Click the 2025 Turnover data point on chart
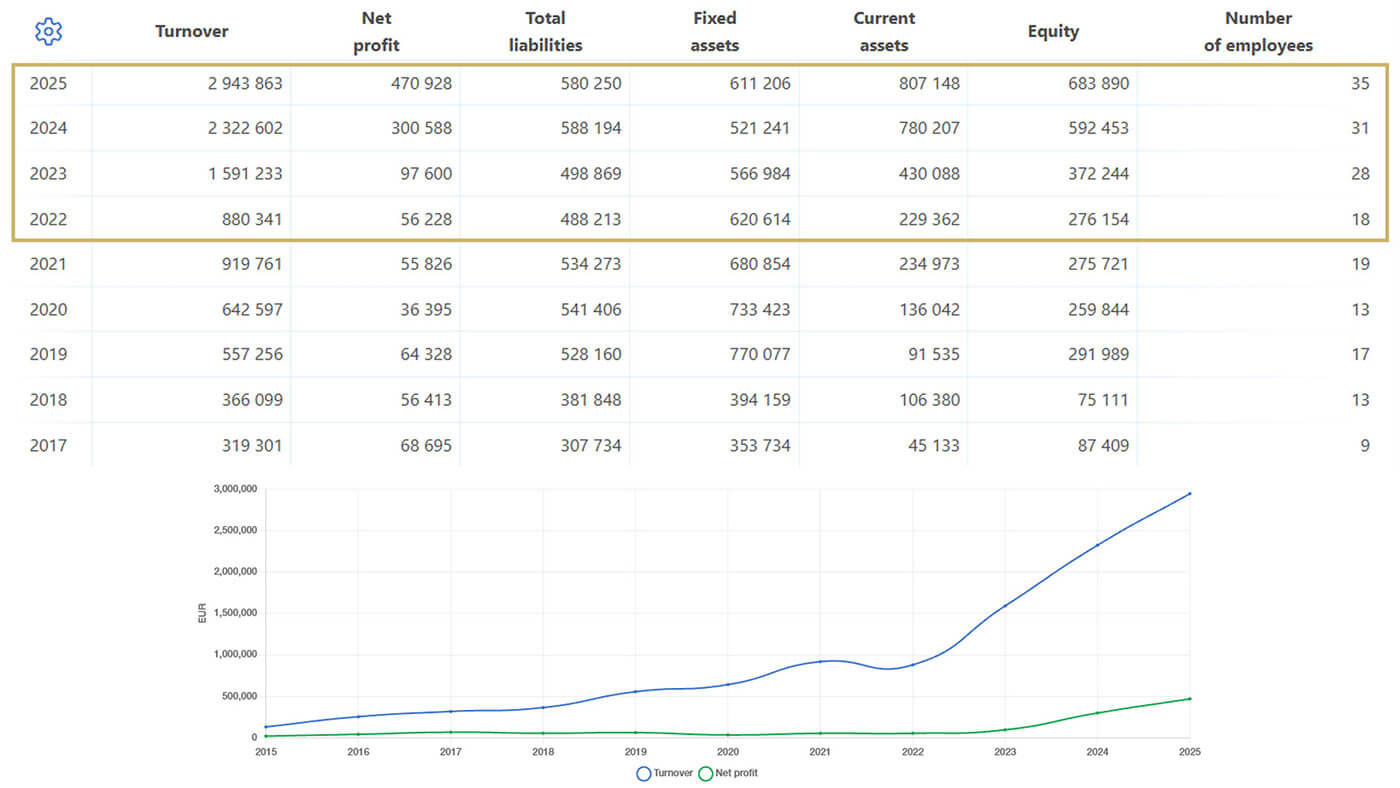 [1189, 493]
